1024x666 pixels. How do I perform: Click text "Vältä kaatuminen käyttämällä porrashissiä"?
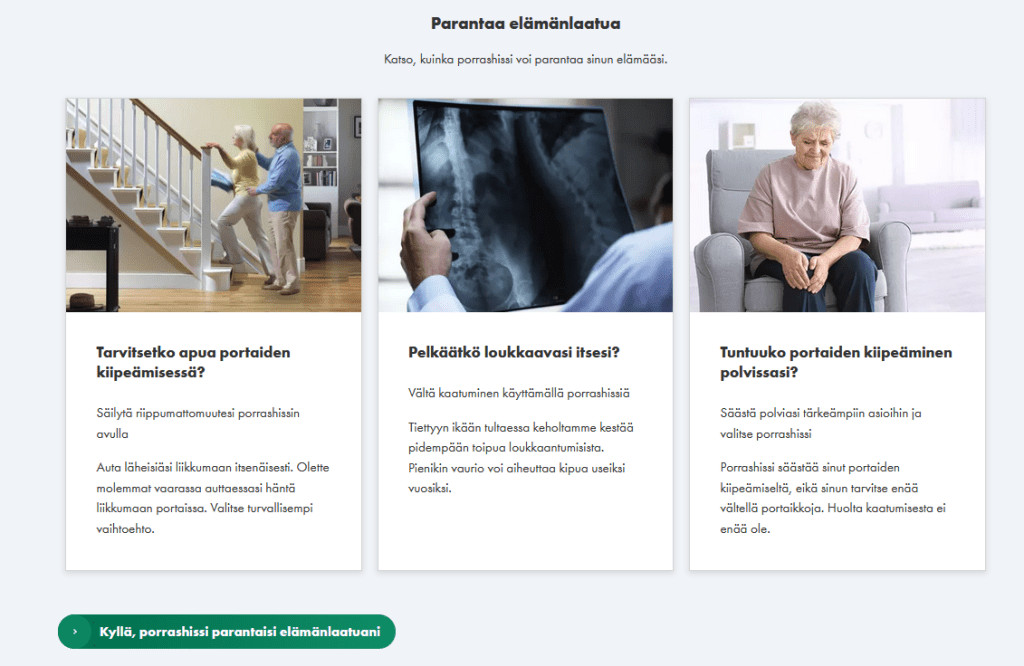[x=519, y=393]
